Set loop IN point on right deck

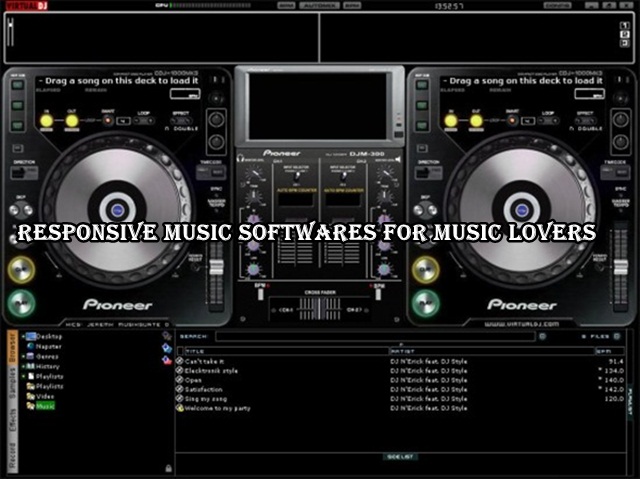[451, 121]
